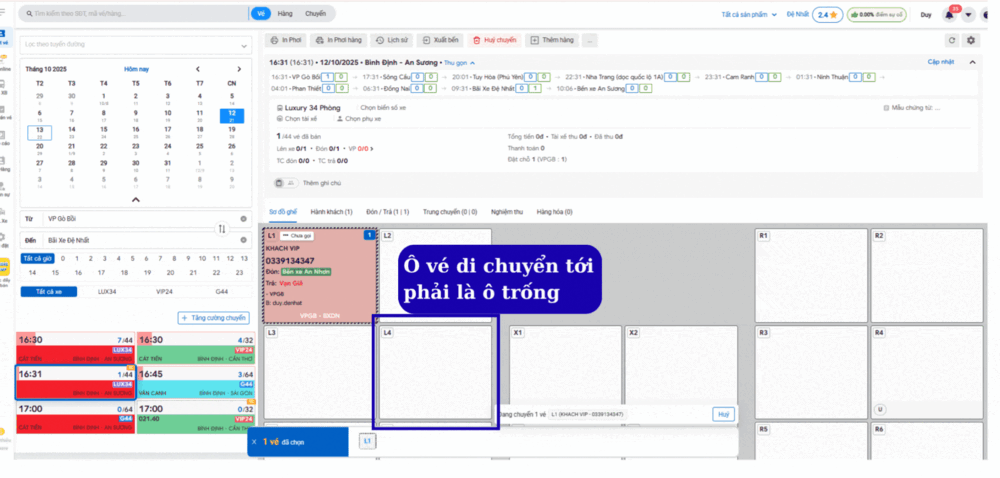
Task: Click Tăng cường chuyến button
Action: point(213,318)
